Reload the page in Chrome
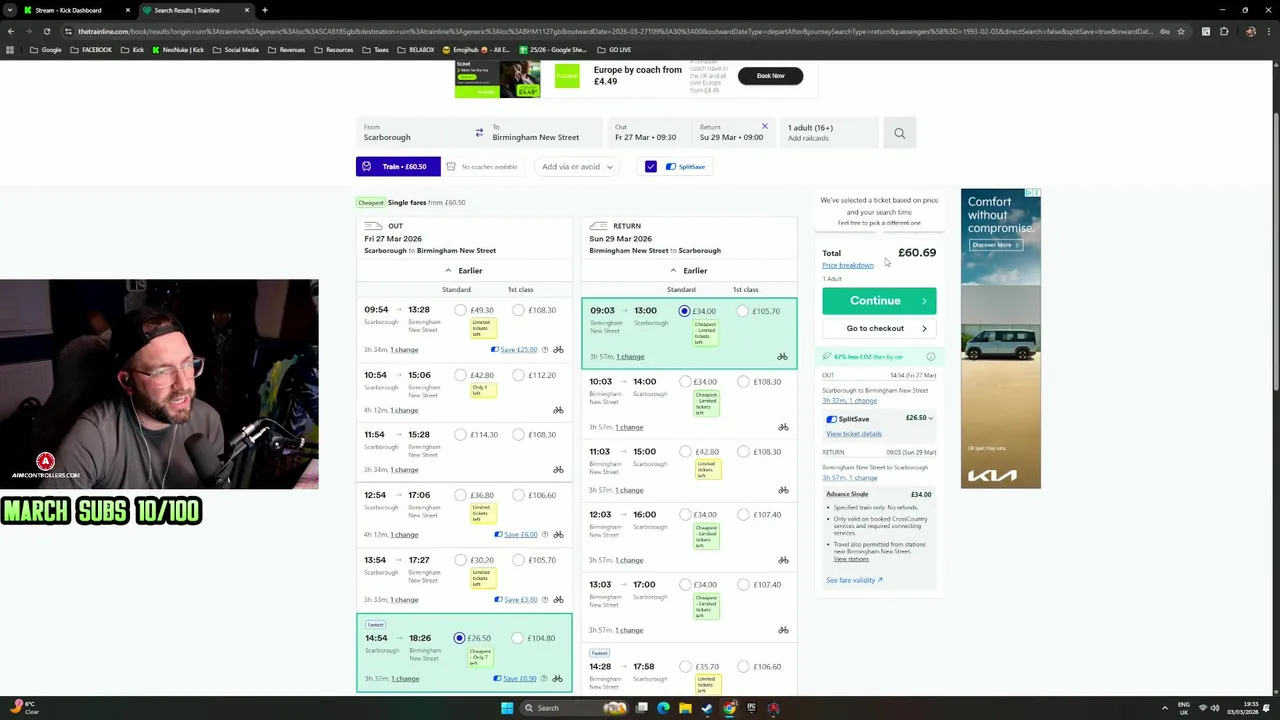The height and width of the screenshot is (720, 1280). click(x=46, y=31)
